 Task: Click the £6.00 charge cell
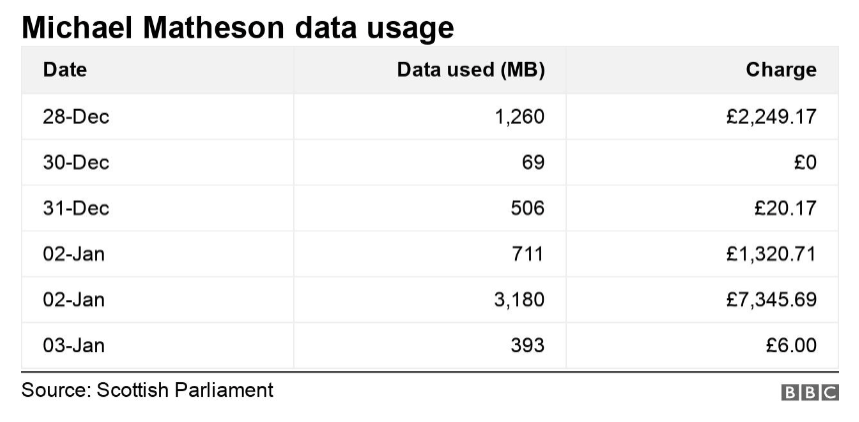pos(790,345)
